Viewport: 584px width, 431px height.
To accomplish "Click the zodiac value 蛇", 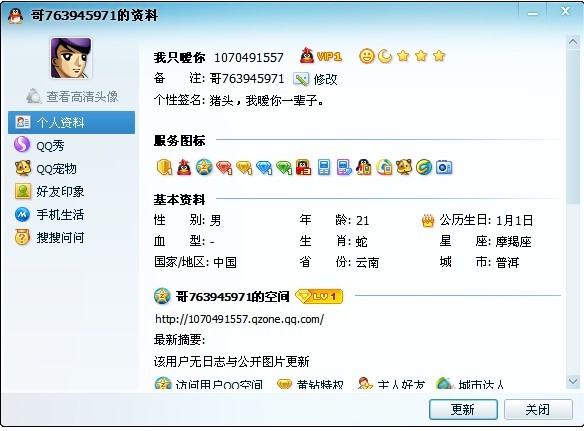I will click(361, 241).
